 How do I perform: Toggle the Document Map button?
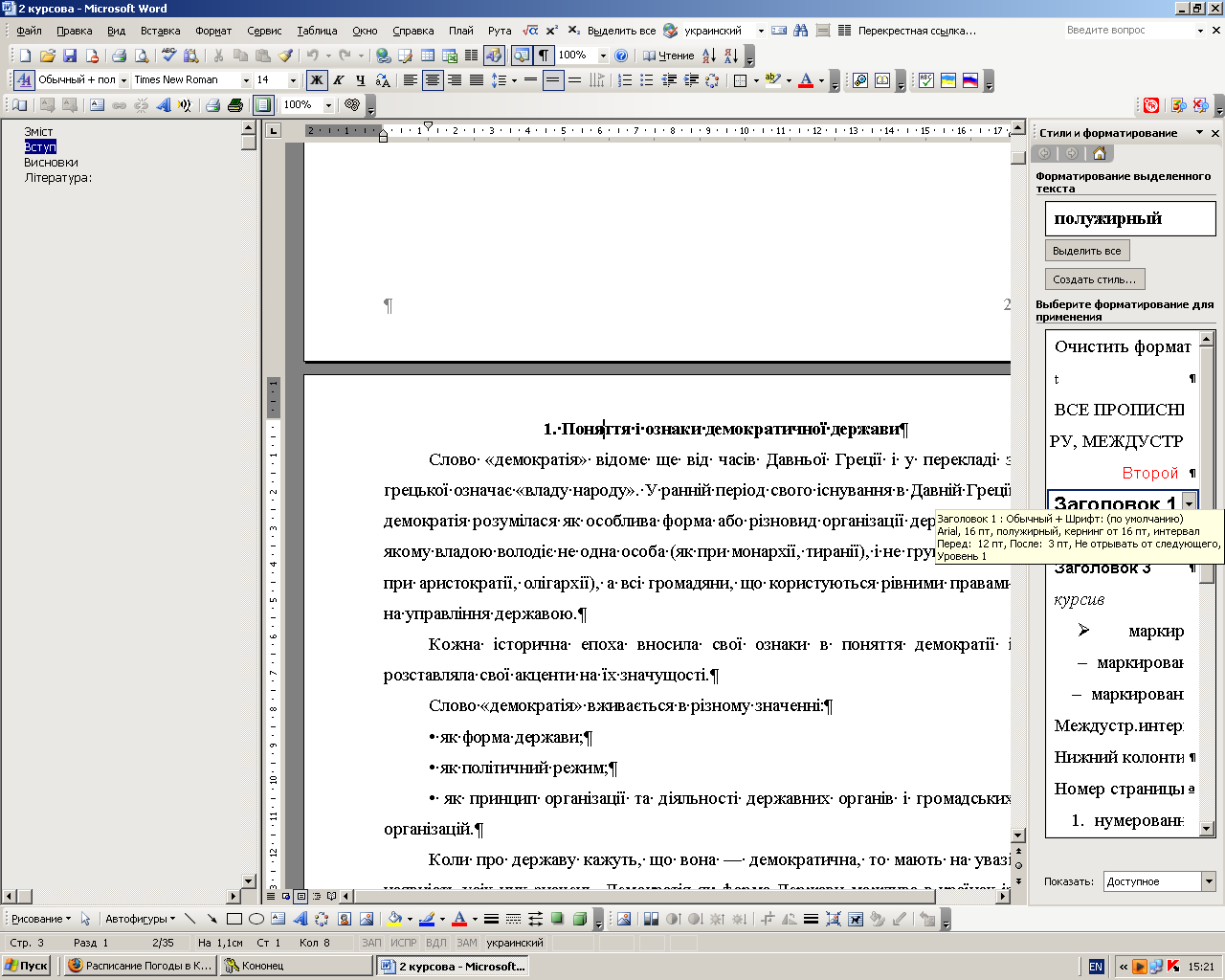[x=522, y=56]
